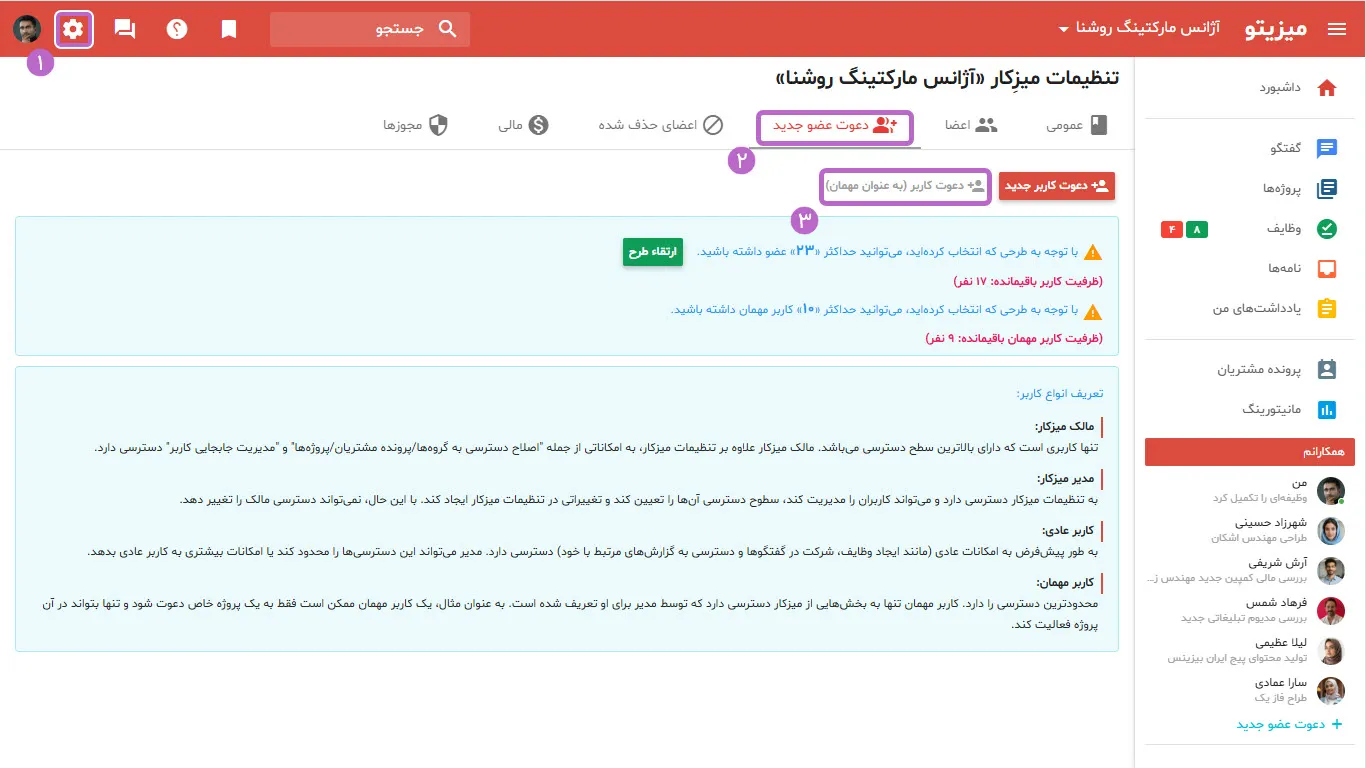Click the chart icon beside مانیتورینگ
The width and height of the screenshot is (1366, 768).
click(x=1327, y=410)
